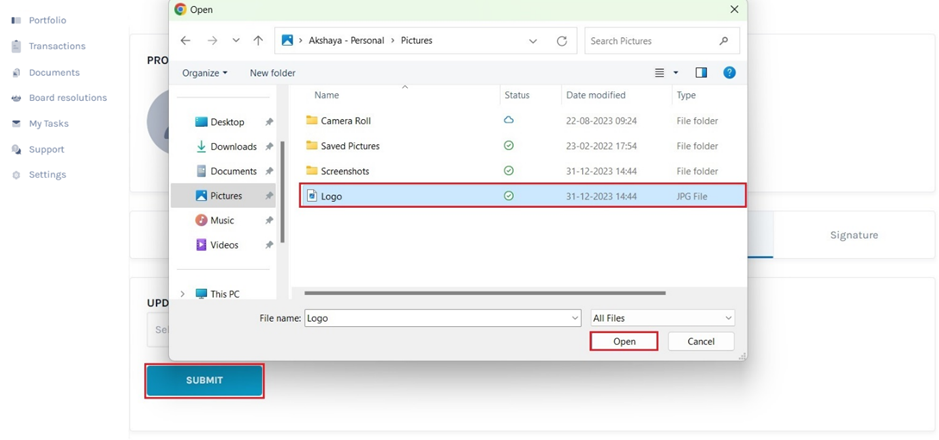The width and height of the screenshot is (939, 440).
Task: Open Documents in web app sidebar
Action: (x=54, y=72)
